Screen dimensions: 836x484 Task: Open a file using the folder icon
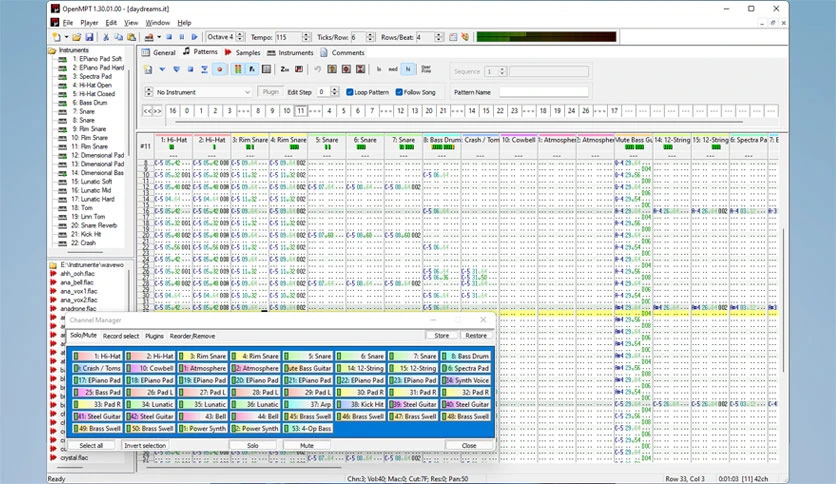pos(77,37)
